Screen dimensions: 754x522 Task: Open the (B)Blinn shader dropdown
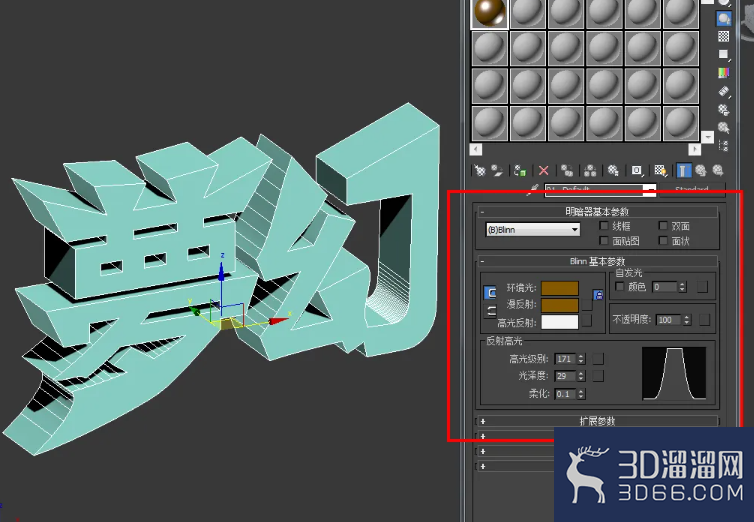(533, 230)
